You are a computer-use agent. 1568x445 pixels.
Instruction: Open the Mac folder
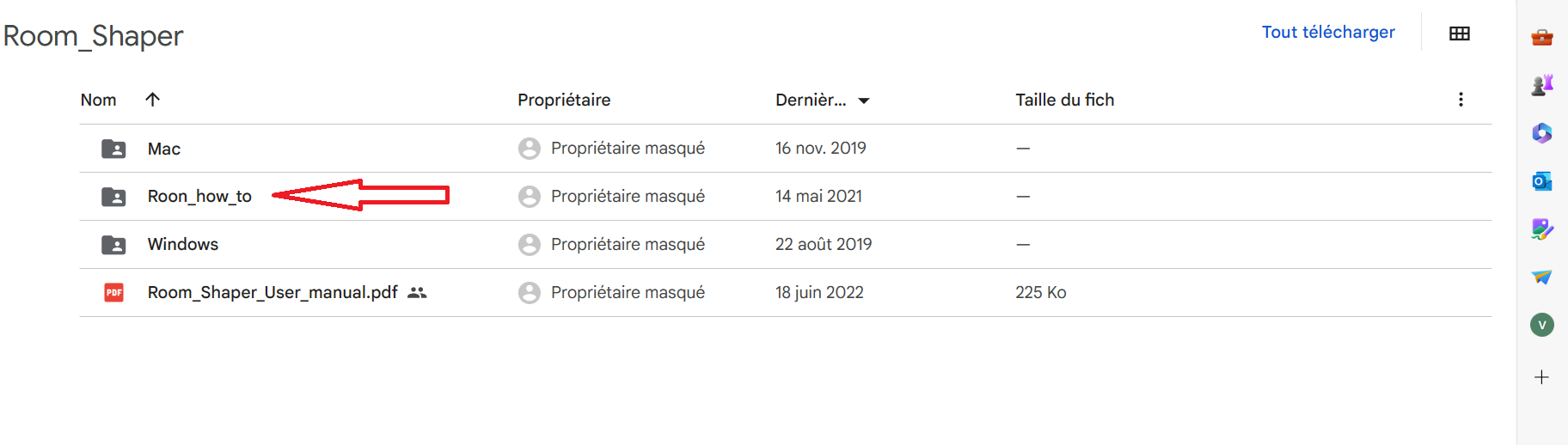coord(164,149)
